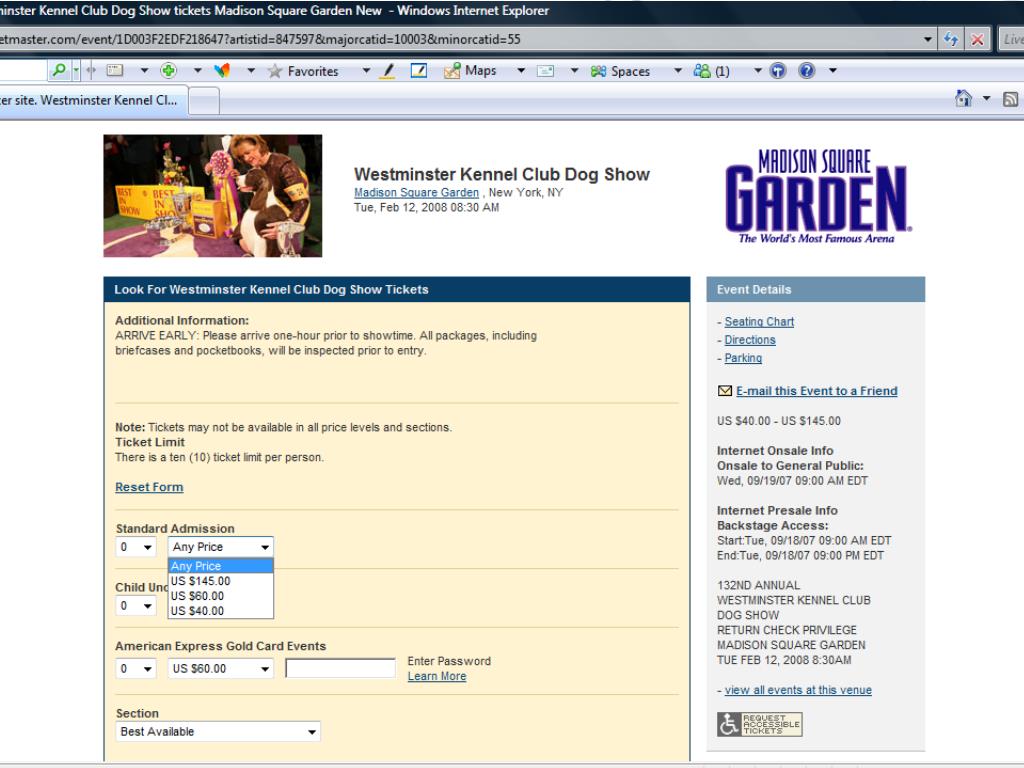Click the mail envelope toolbar icon

(x=545, y=71)
